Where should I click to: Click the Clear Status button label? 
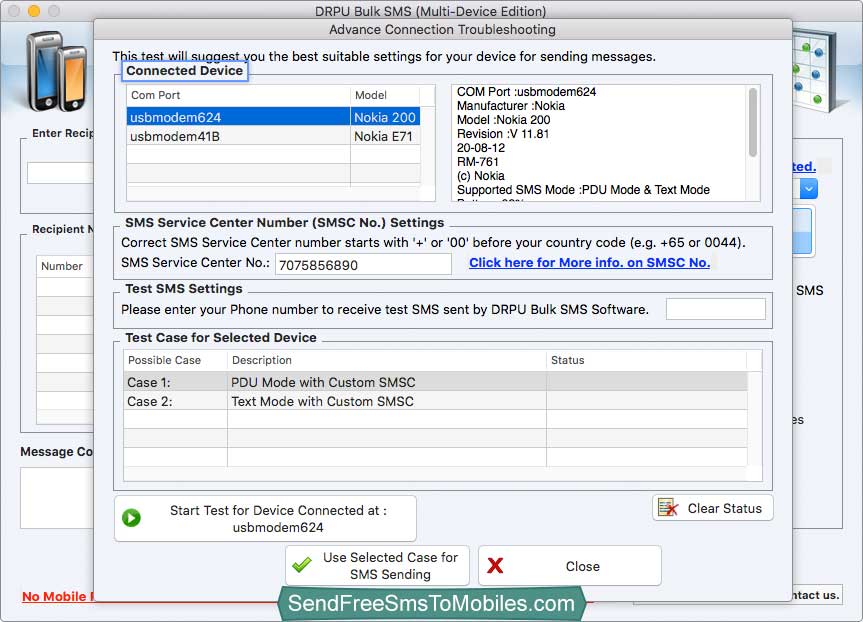point(724,508)
